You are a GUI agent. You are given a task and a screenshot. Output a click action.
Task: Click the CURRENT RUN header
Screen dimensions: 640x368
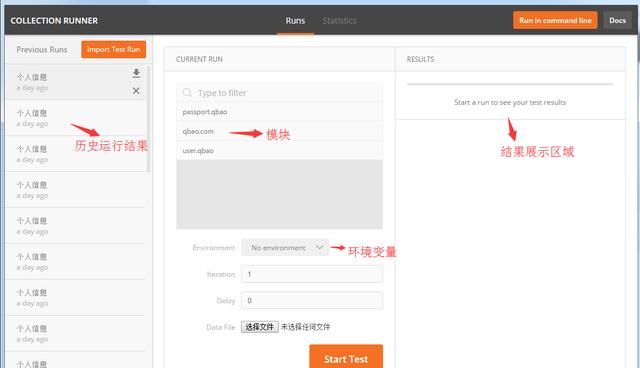click(199, 59)
